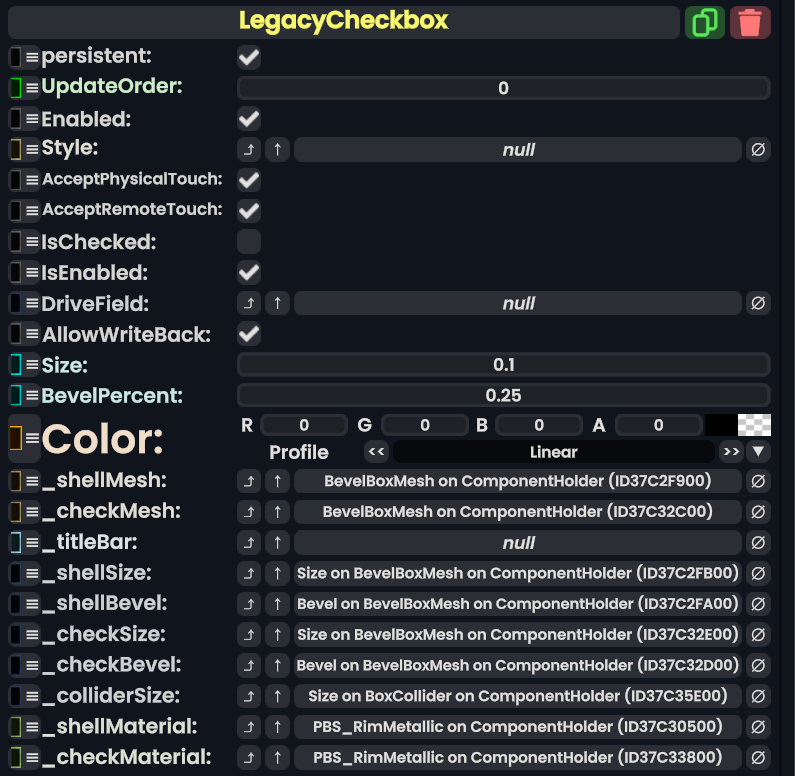
Task: Click the bent arrow icon beside _checkMesh
Action: click(x=249, y=512)
